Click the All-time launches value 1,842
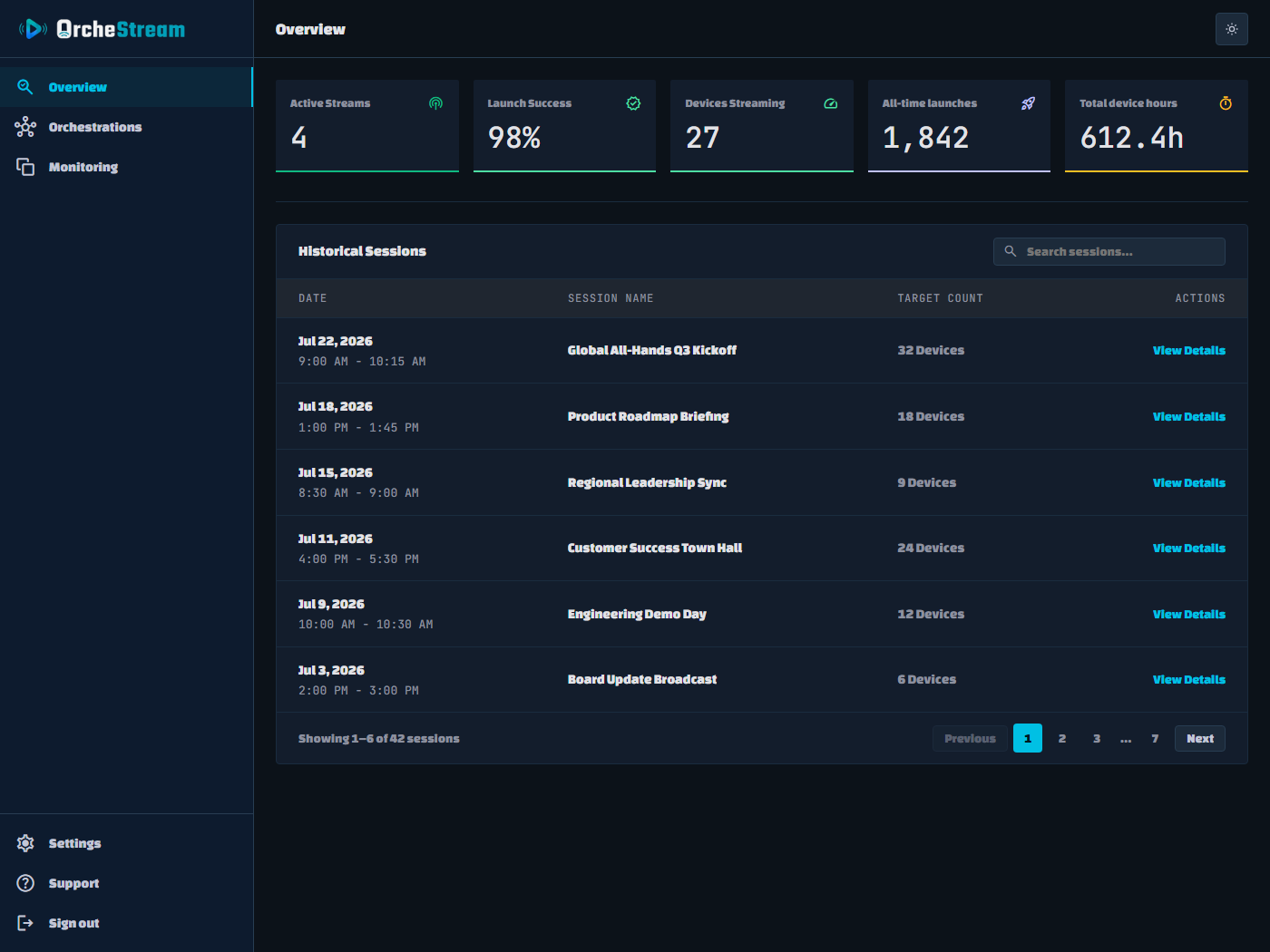The image size is (1270, 952). coord(926,138)
